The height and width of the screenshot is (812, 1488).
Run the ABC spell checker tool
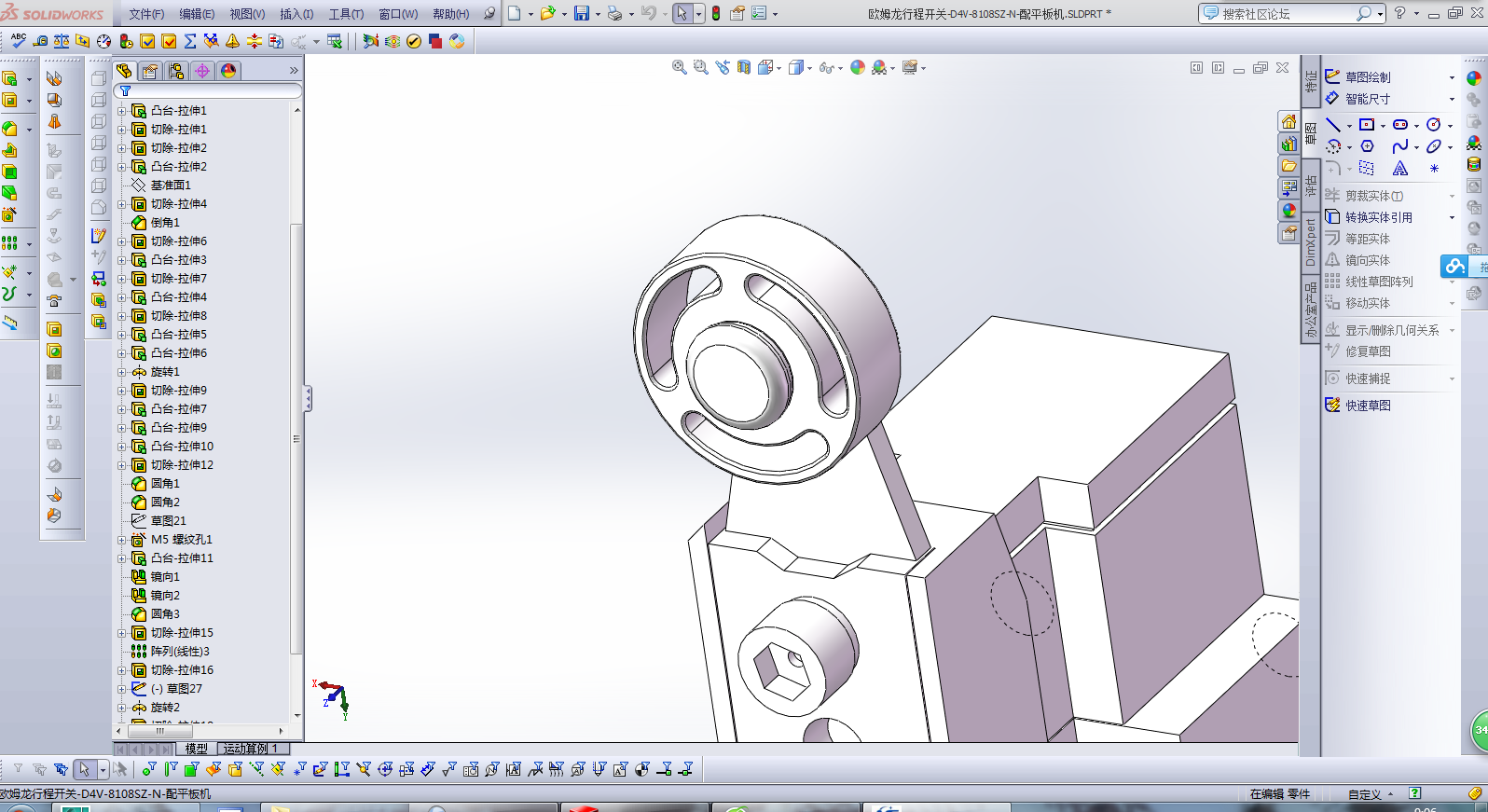(18, 41)
